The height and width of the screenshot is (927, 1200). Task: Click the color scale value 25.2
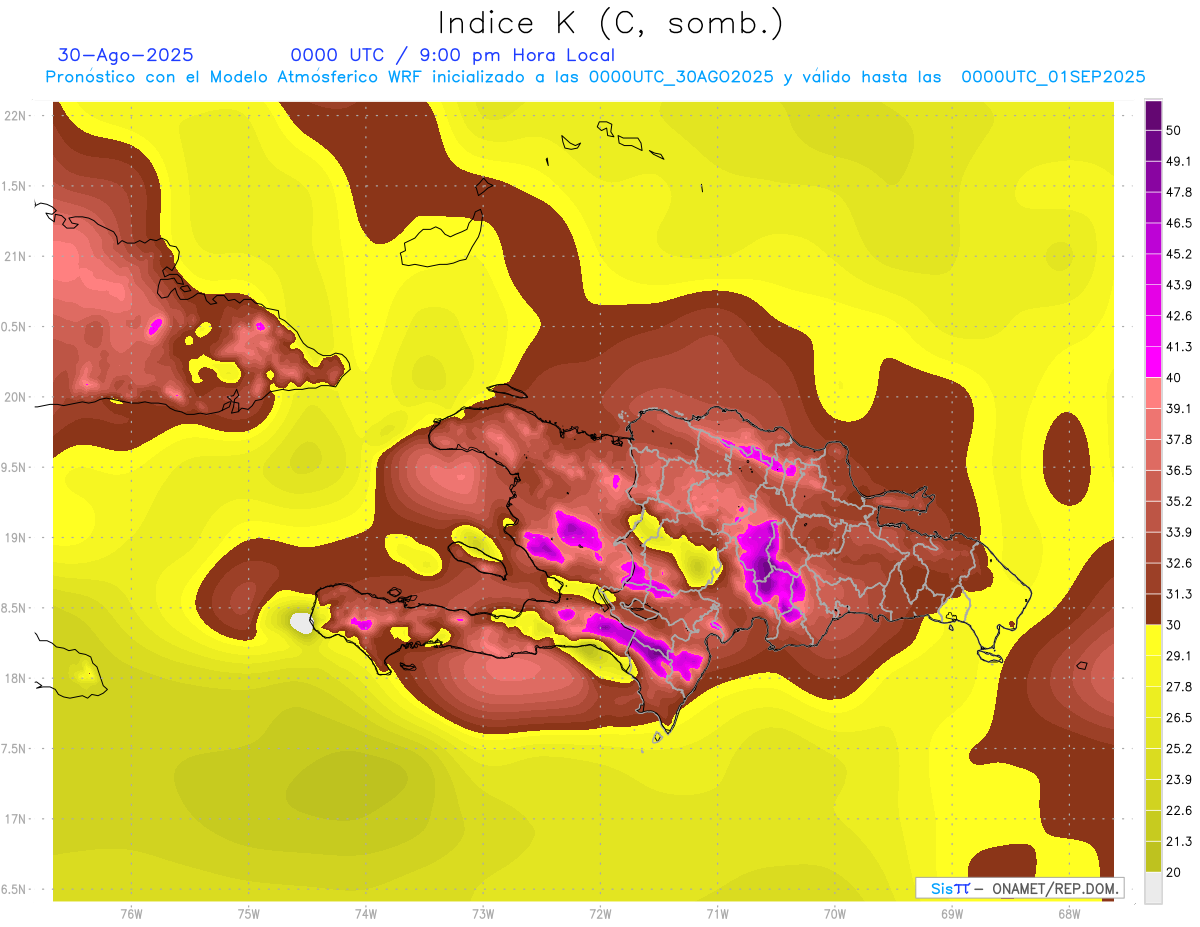click(1179, 749)
